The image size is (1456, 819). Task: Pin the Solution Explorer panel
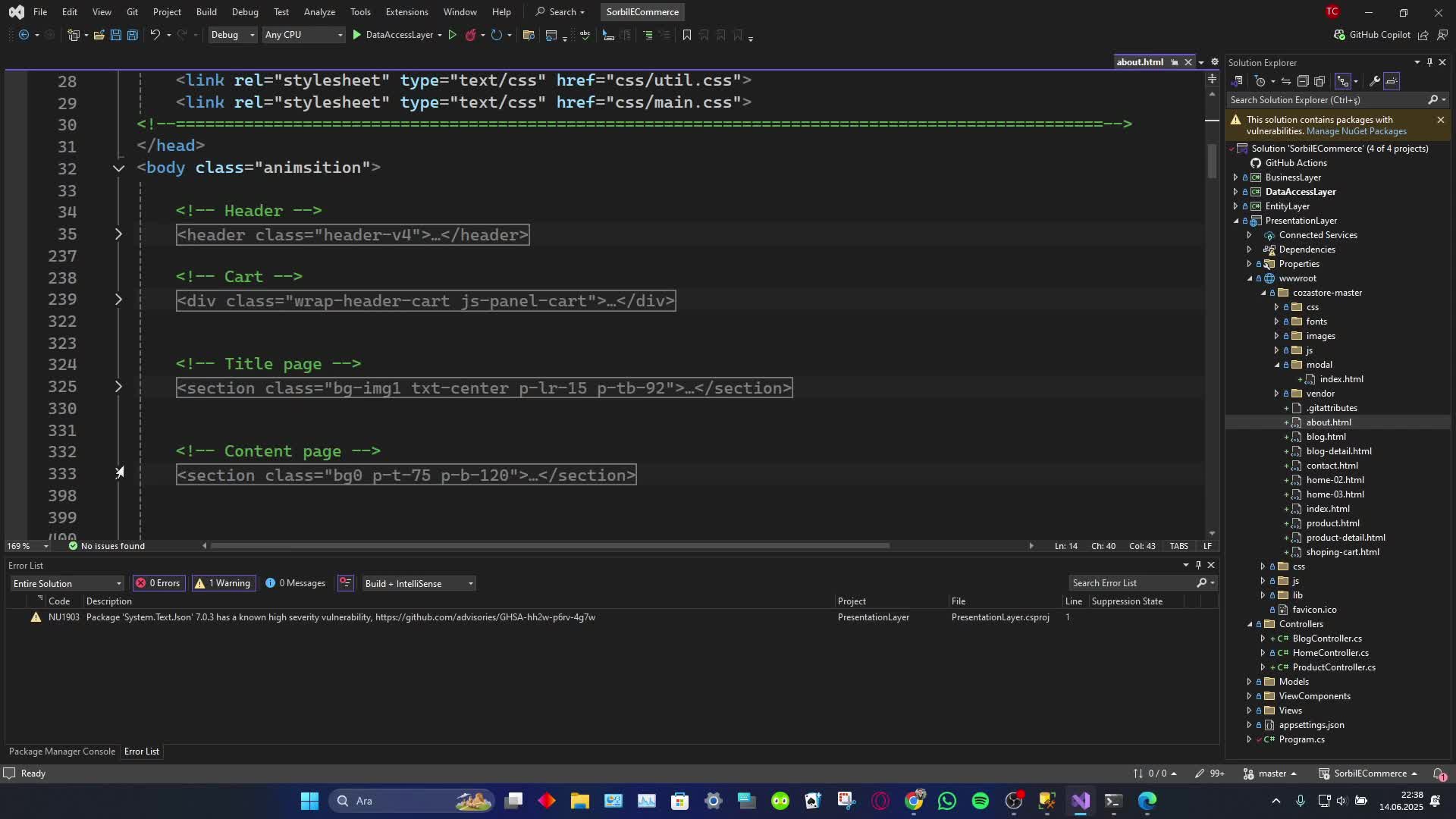tap(1429, 62)
